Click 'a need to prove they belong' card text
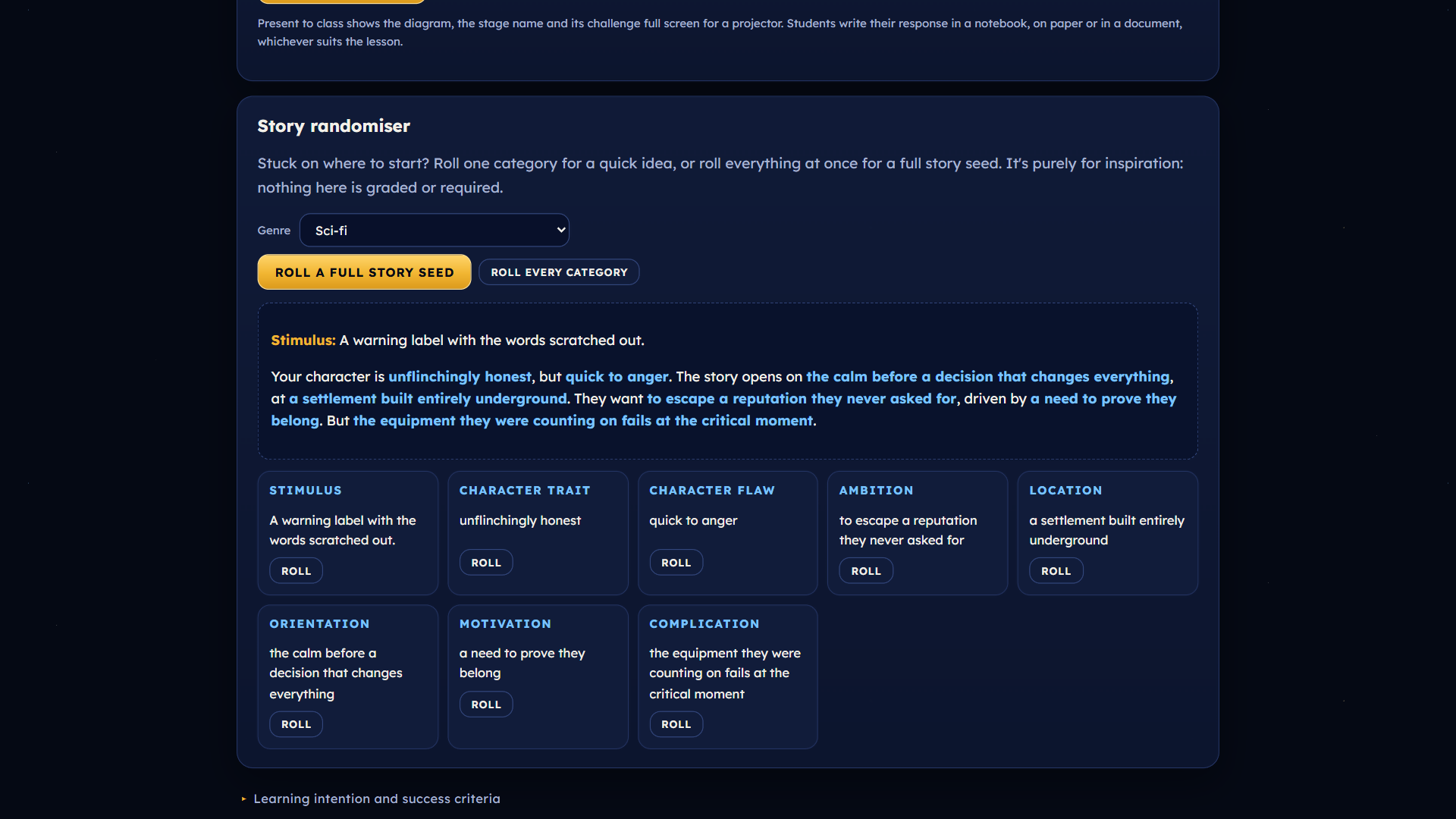 click(522, 663)
